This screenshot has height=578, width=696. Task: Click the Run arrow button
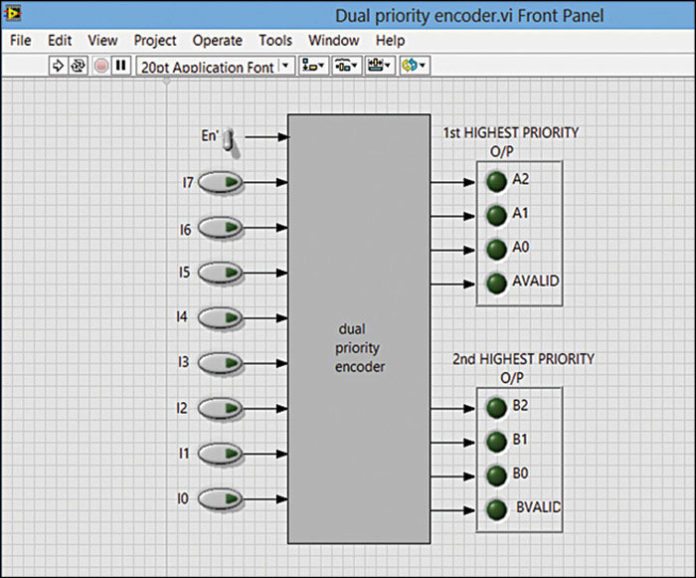[x=58, y=66]
